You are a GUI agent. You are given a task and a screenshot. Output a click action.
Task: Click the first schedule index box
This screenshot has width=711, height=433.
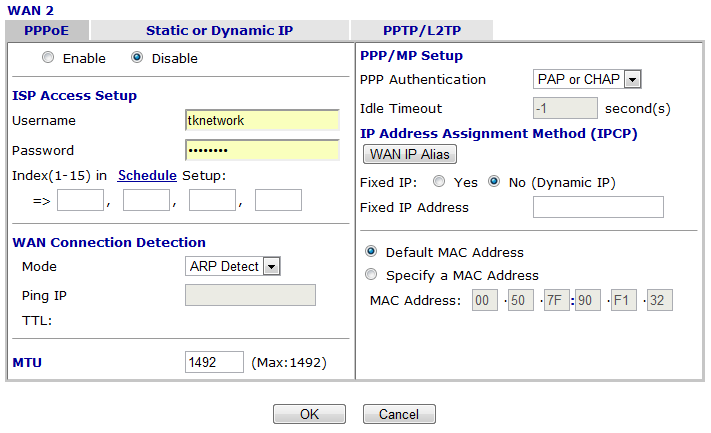click(x=80, y=201)
